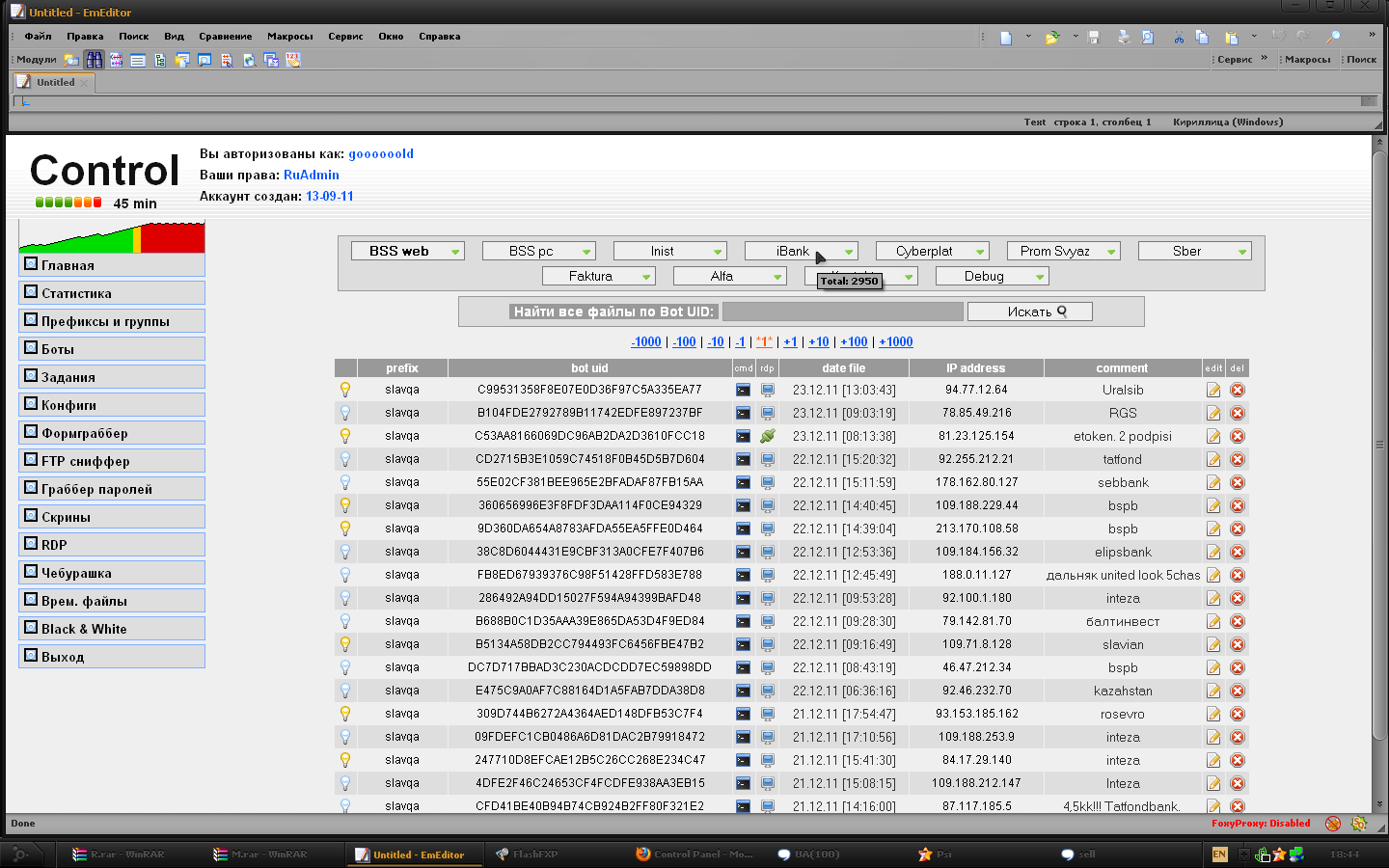Viewport: 1389px width, 868px height.
Task: Click the cmd icon in the slavian row
Action: click(743, 645)
